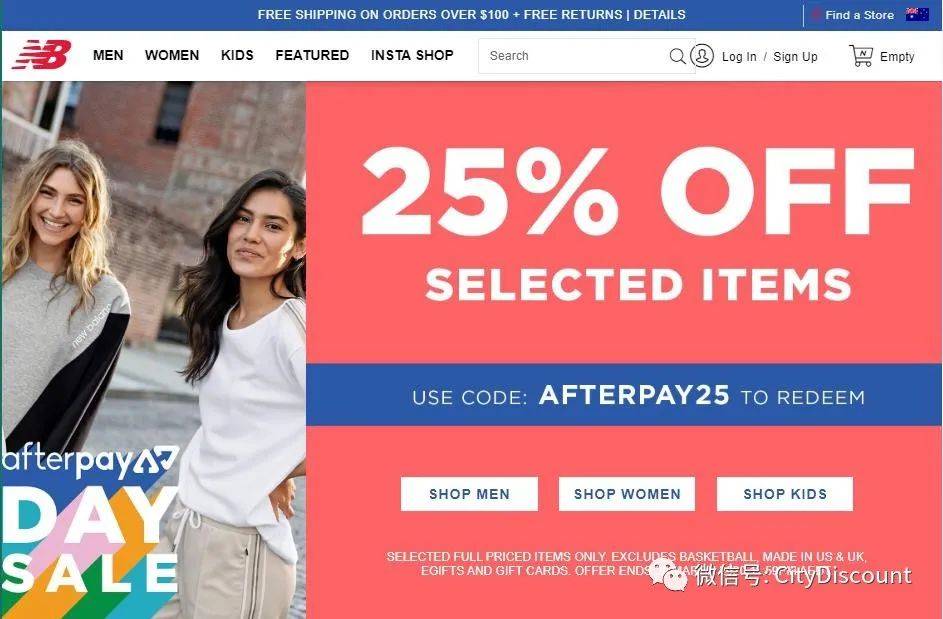Open the KIDS menu
The height and width of the screenshot is (619, 943).
point(237,55)
